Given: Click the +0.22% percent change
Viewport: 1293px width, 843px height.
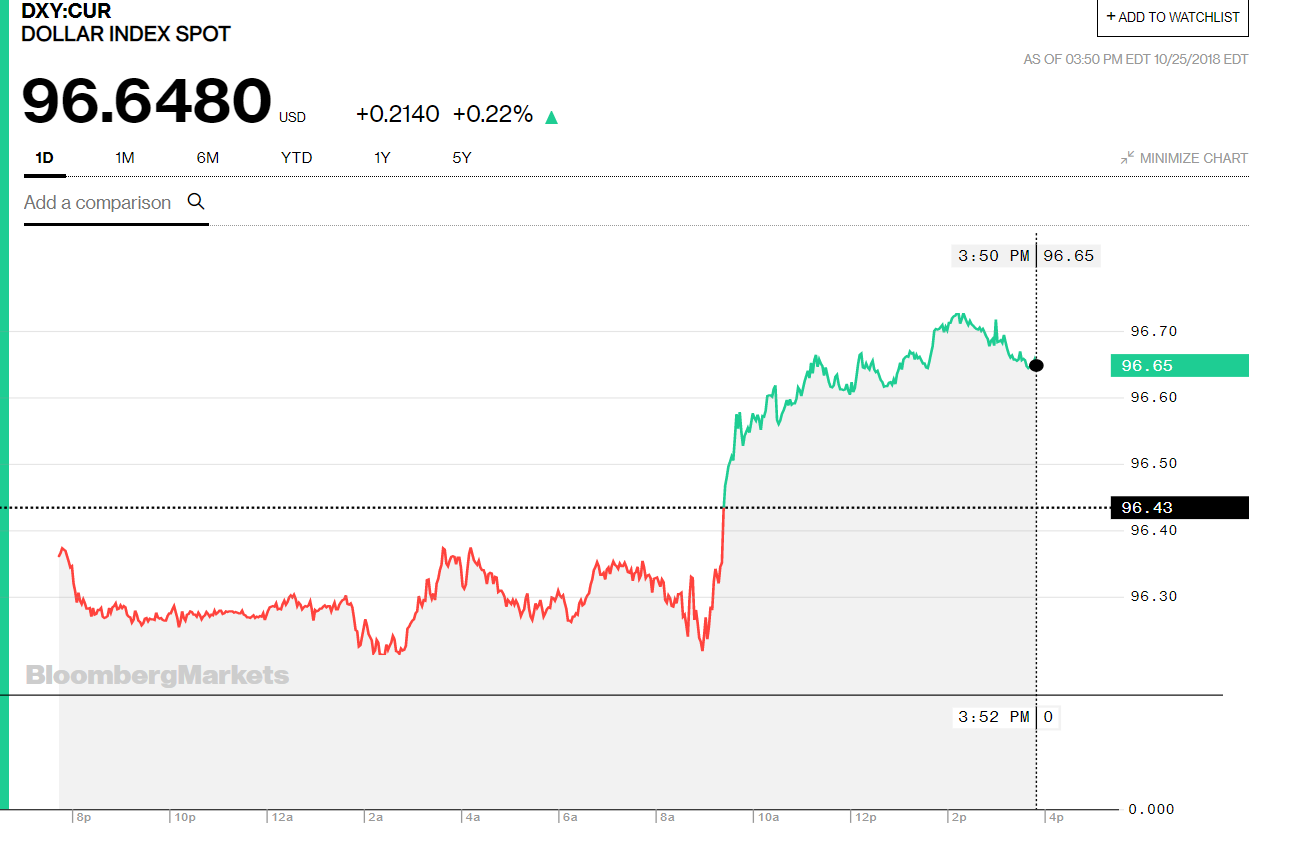Looking at the screenshot, I should click(x=493, y=114).
